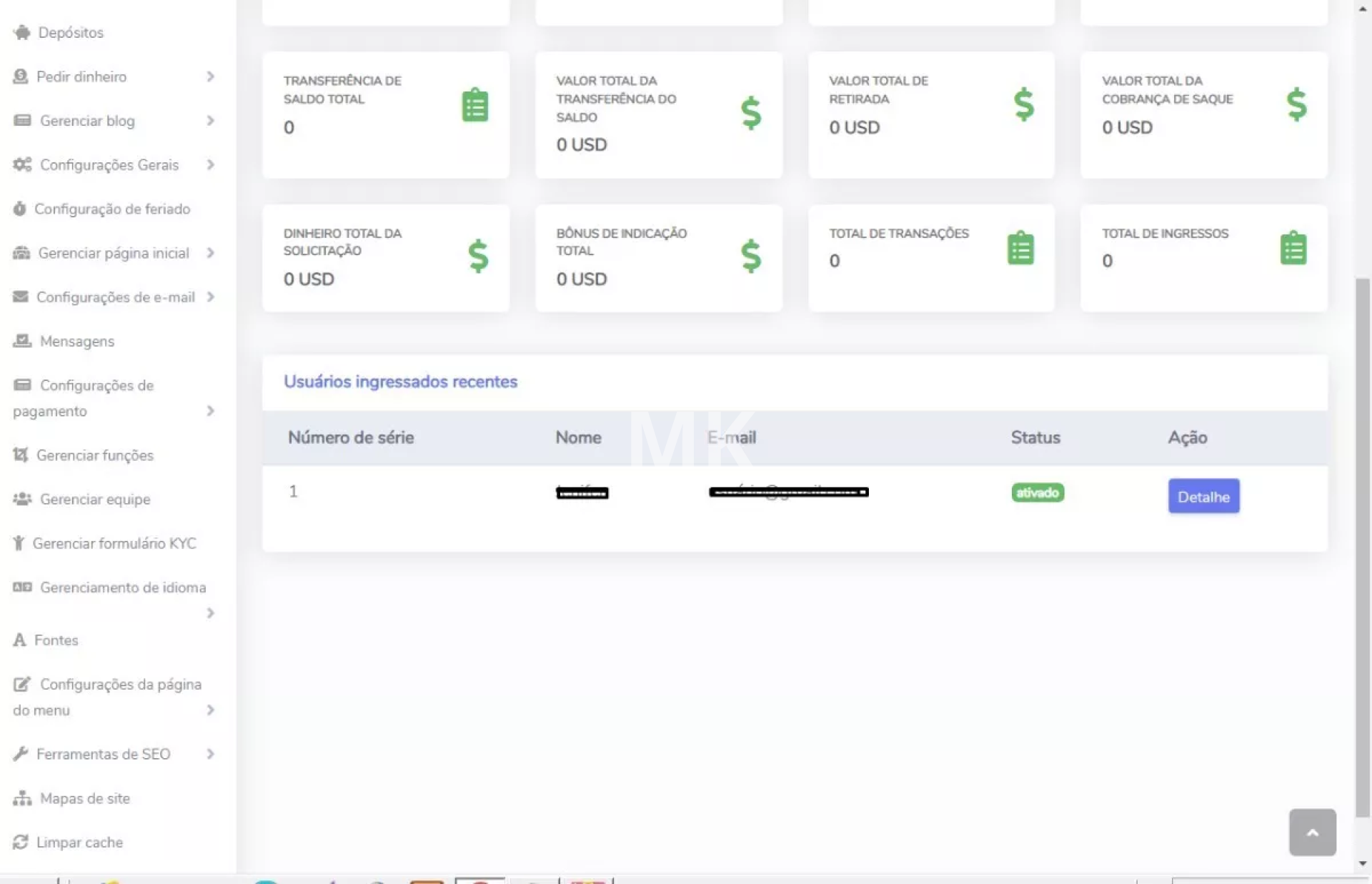Click the Limpar cache refresh icon
The height and width of the screenshot is (884, 1372).
click(x=21, y=842)
